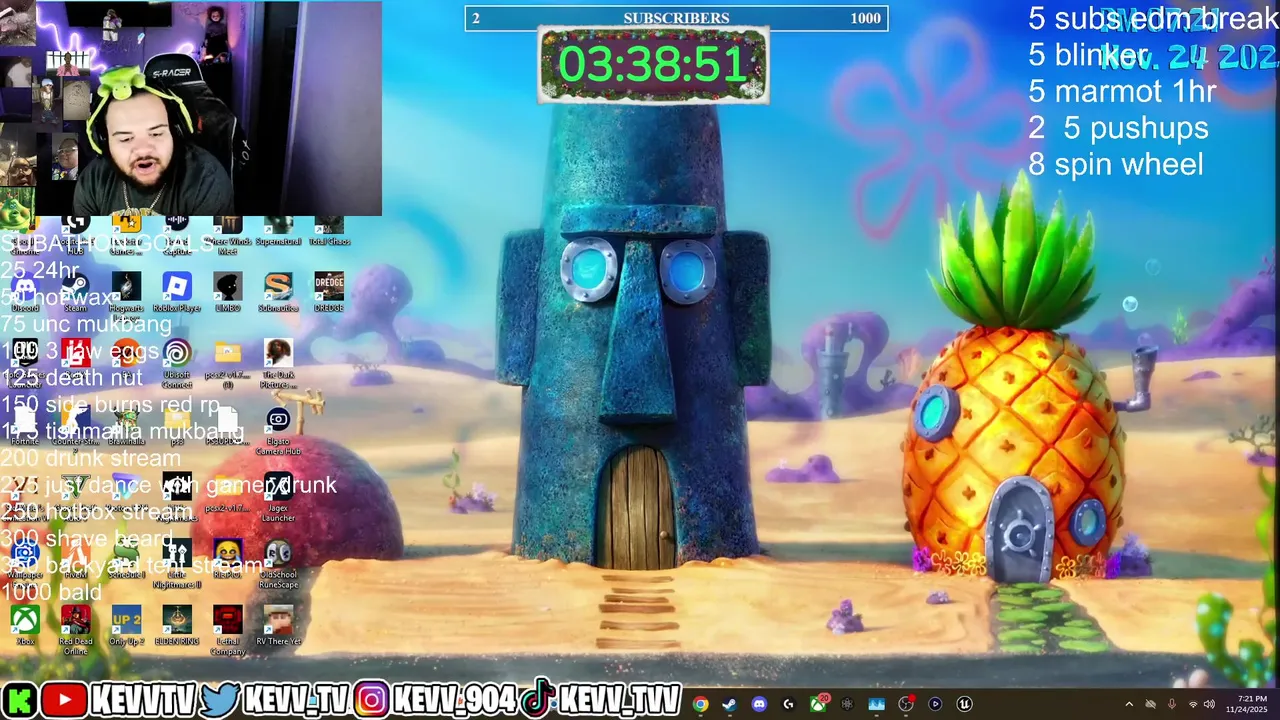Screen dimensions: 1280x720
Task: Open Discord from the taskbar
Action: click(x=759, y=704)
